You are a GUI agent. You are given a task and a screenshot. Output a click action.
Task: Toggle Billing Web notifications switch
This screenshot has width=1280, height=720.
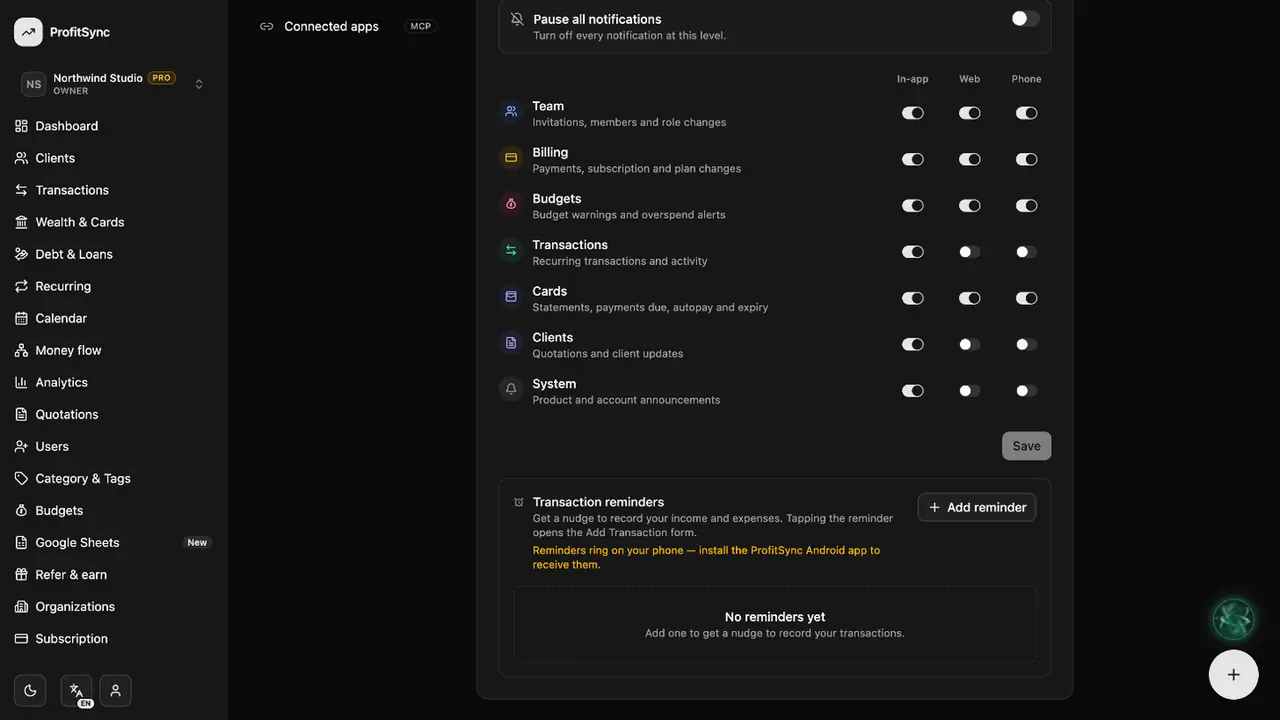tap(970, 159)
